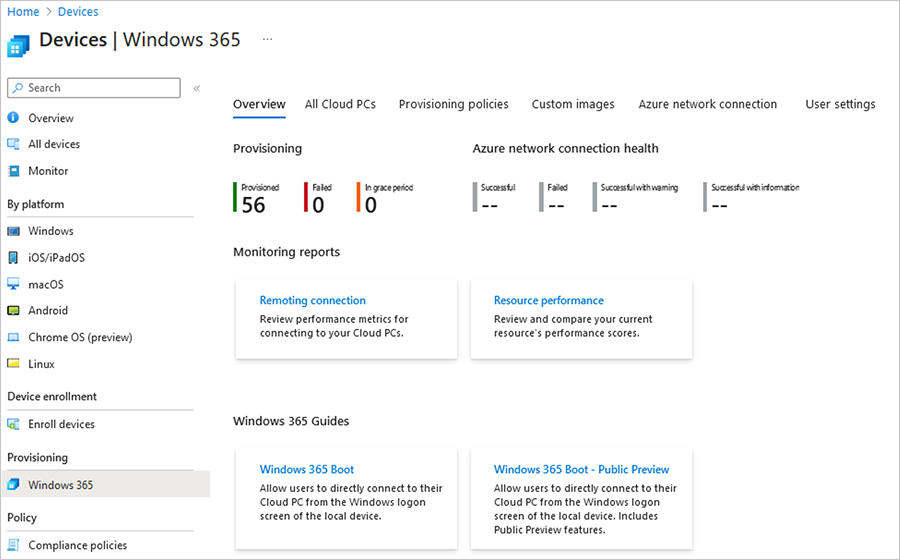Image resolution: width=900 pixels, height=560 pixels.
Task: Open the ellipsis more options menu
Action: [x=267, y=39]
